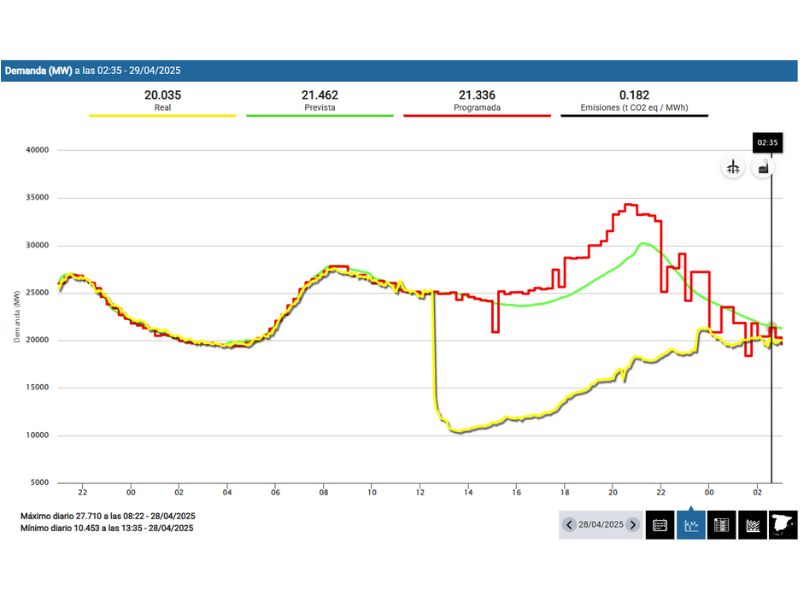Click the header "Demanda (MW) a las 02:35 - 29/04/2025"

coord(93,70)
